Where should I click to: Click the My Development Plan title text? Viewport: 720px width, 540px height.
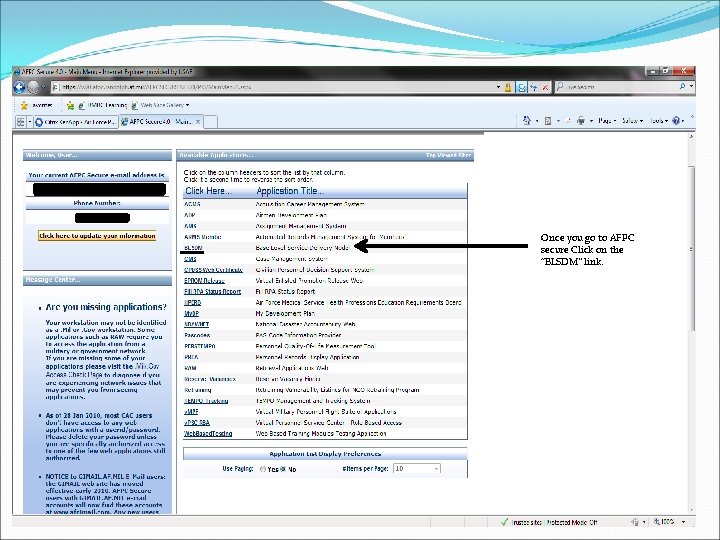285,314
